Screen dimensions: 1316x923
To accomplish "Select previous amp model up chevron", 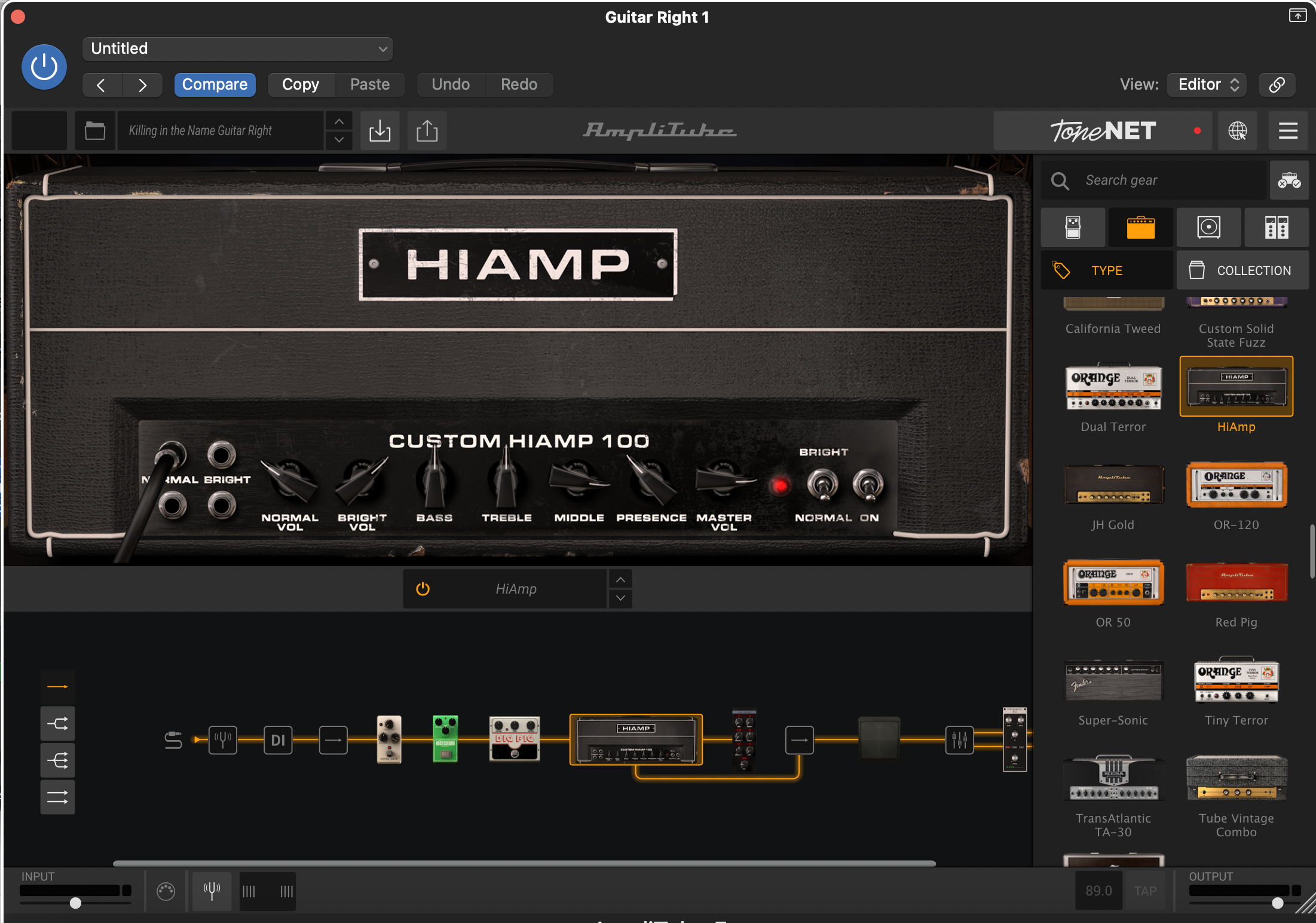I will (620, 579).
